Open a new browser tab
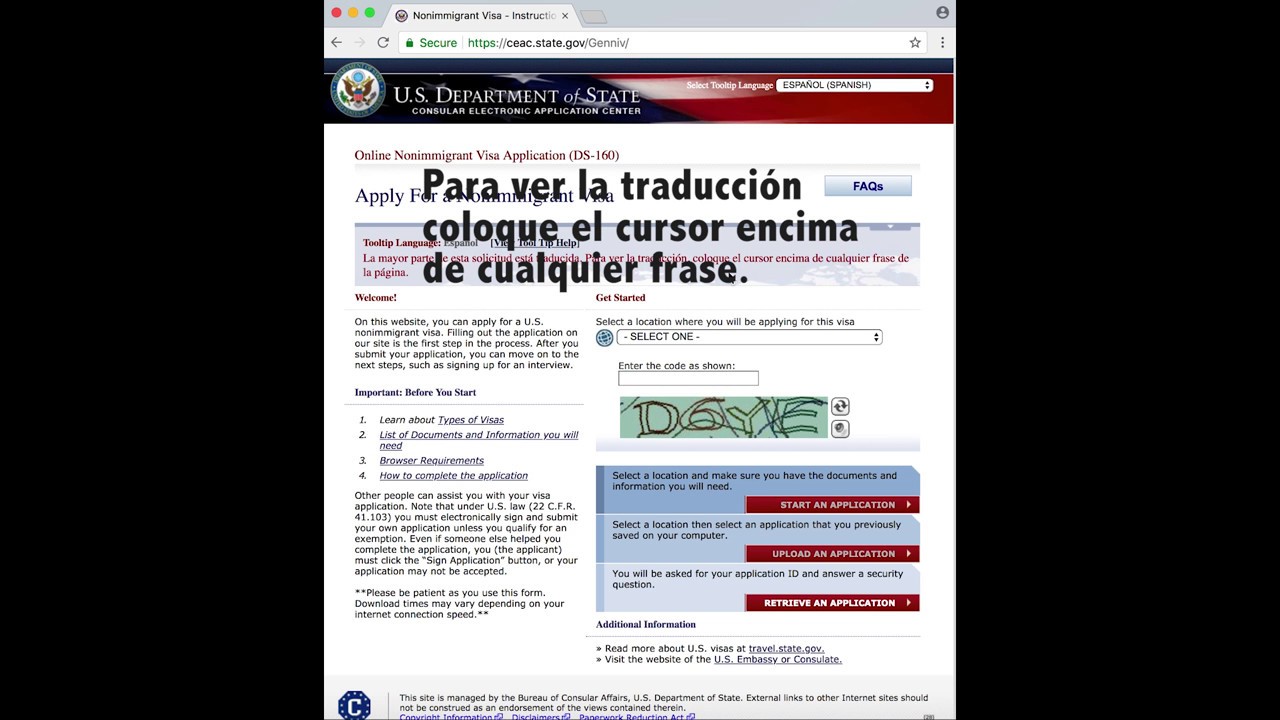This screenshot has height=720, width=1280. point(593,16)
